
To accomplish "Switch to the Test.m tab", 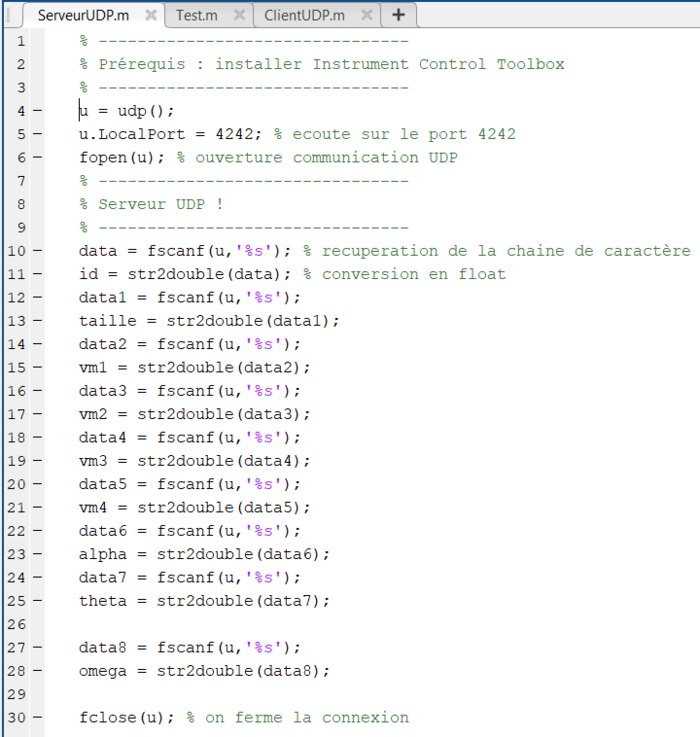I will coord(197,15).
